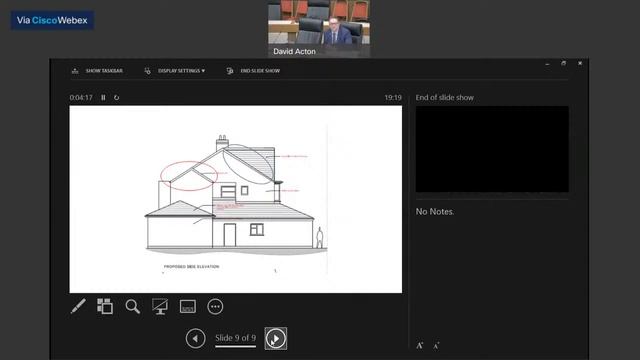The height and width of the screenshot is (360, 640).
Task: Open the see all slides grid
Action: 105,306
